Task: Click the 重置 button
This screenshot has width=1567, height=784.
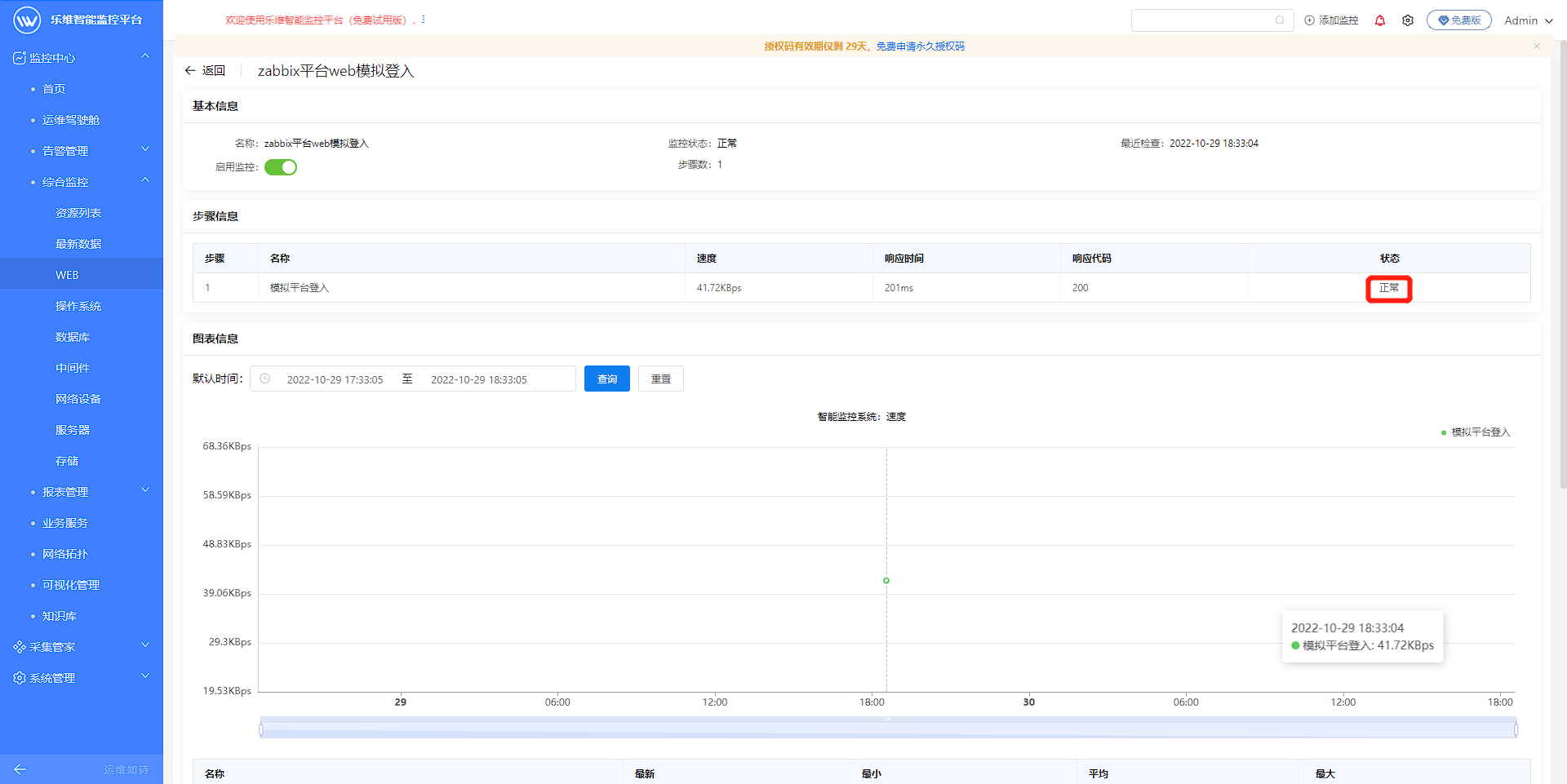Action: (661, 379)
